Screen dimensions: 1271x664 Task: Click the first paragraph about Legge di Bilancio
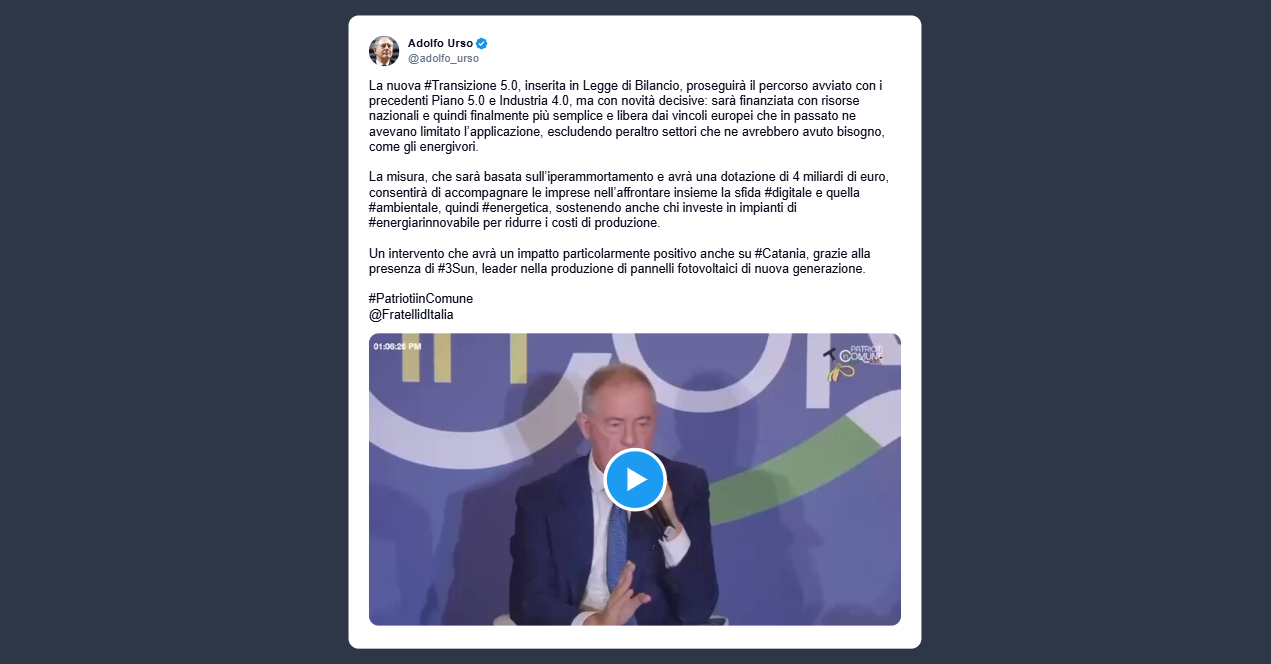[x=627, y=116]
